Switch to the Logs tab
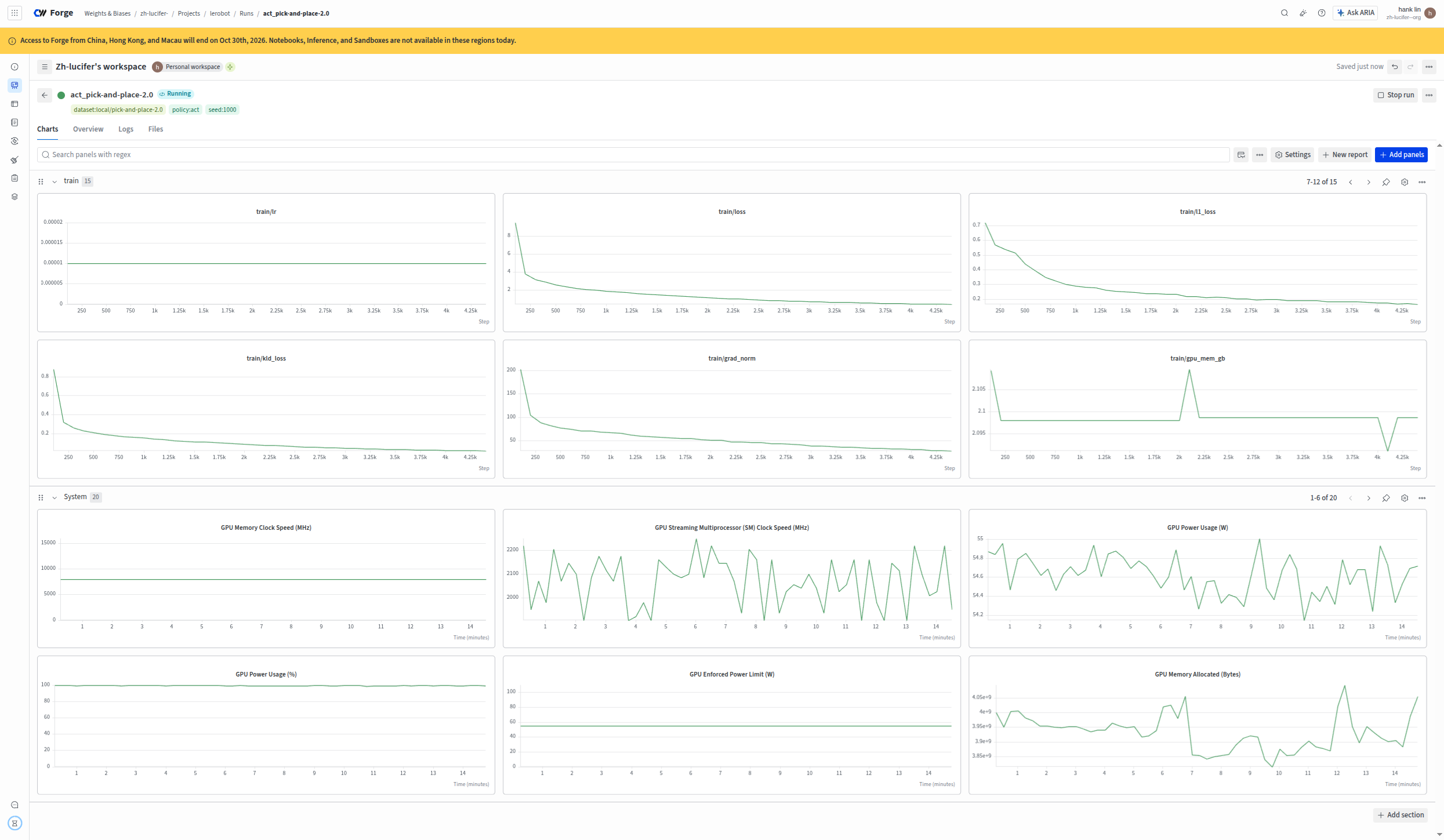Screen dimensions: 1444x840 126,129
